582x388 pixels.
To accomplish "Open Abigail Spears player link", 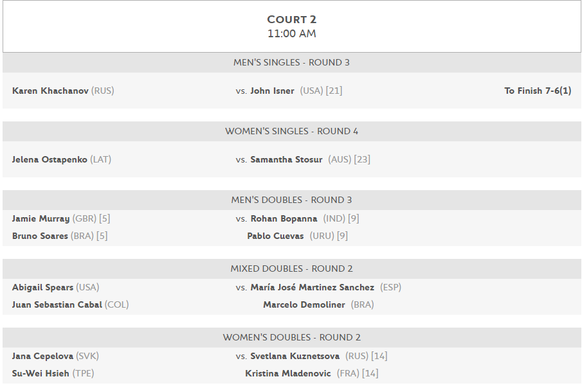I will pyautogui.click(x=42, y=287).
